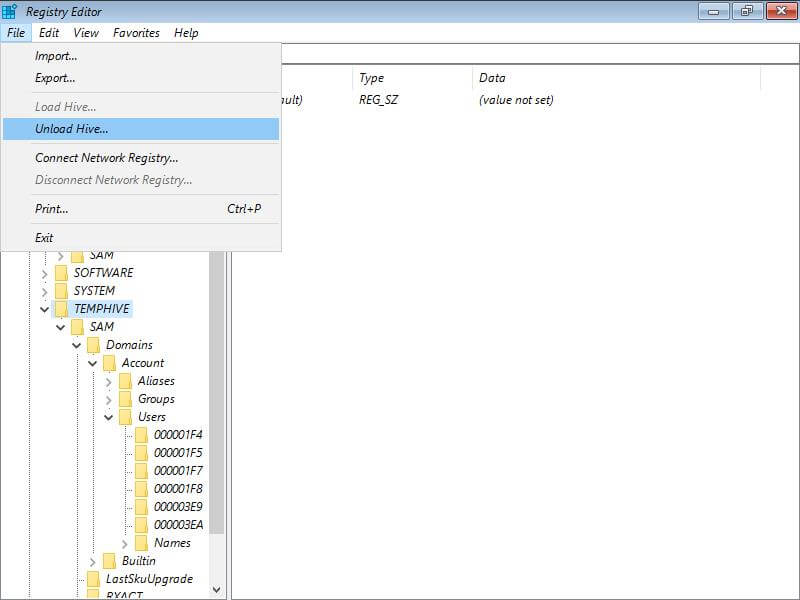Select the SOFTWARE key label
The image size is (800, 600).
104,273
